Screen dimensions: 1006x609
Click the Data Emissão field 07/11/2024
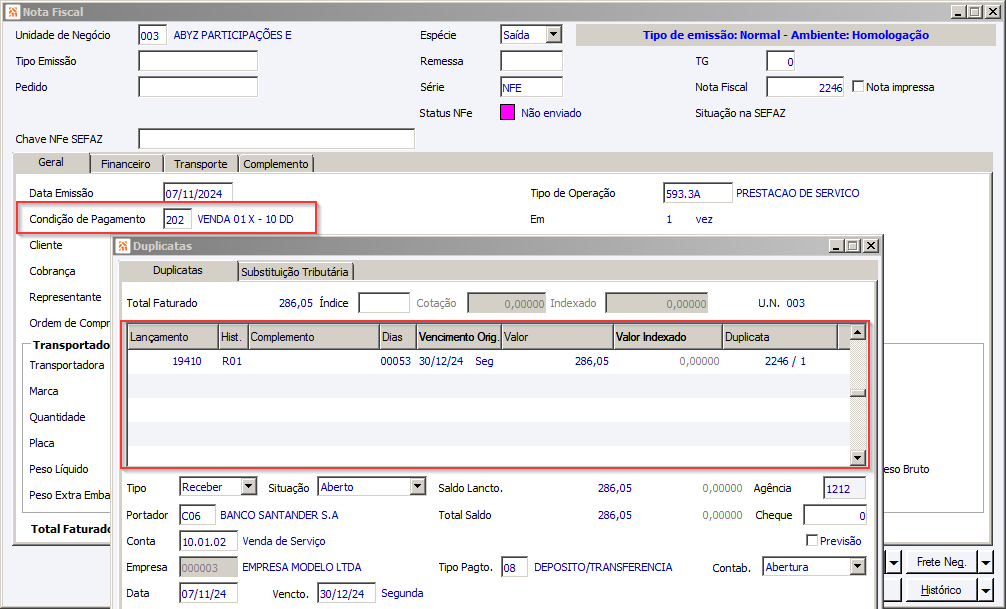[198, 193]
